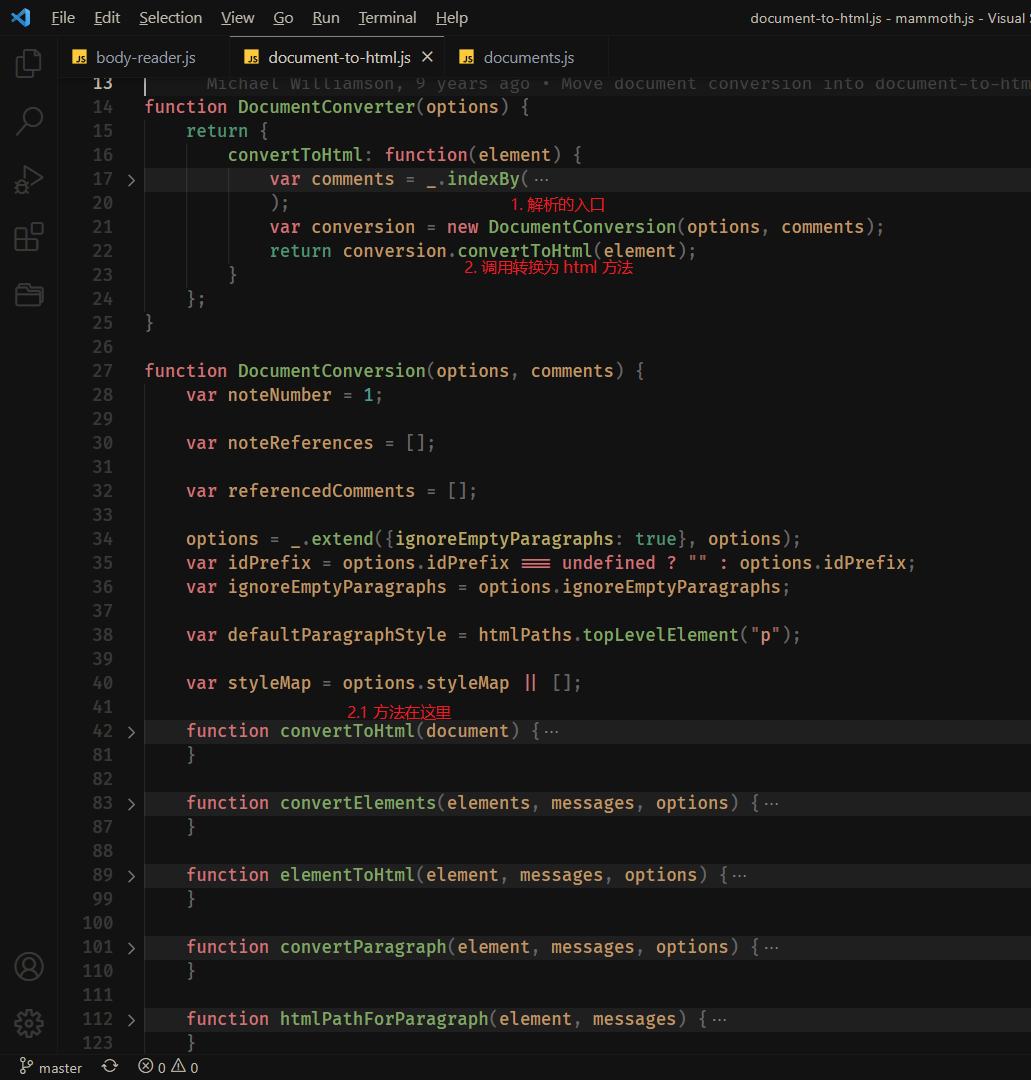Click the VS Code logo icon
1031x1080 pixels.
pos(21,17)
